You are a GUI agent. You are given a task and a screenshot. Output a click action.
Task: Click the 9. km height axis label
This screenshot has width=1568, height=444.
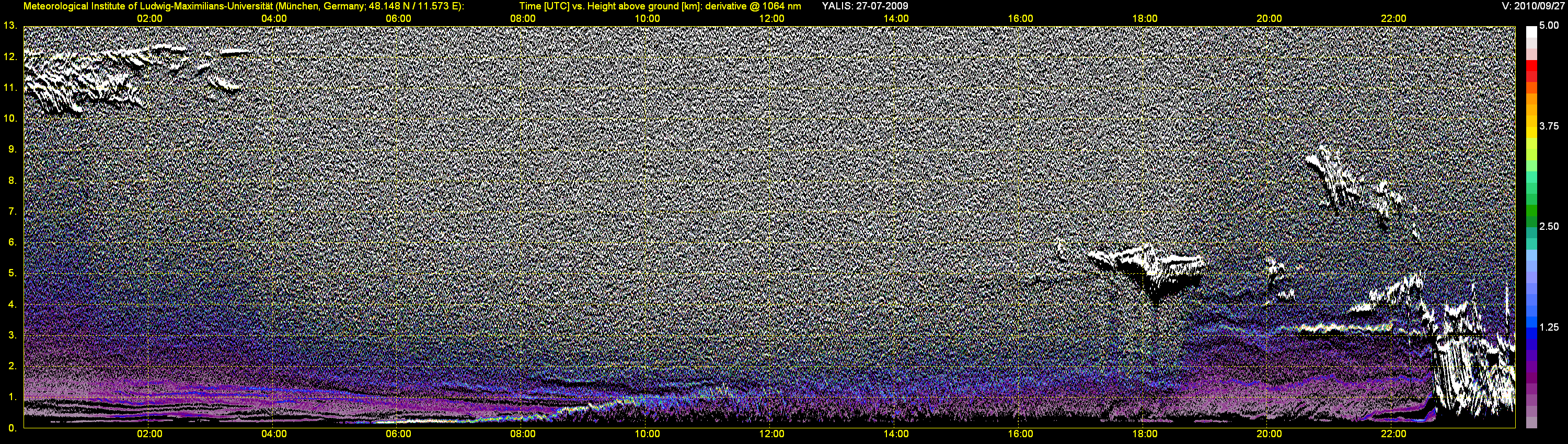pos(12,149)
